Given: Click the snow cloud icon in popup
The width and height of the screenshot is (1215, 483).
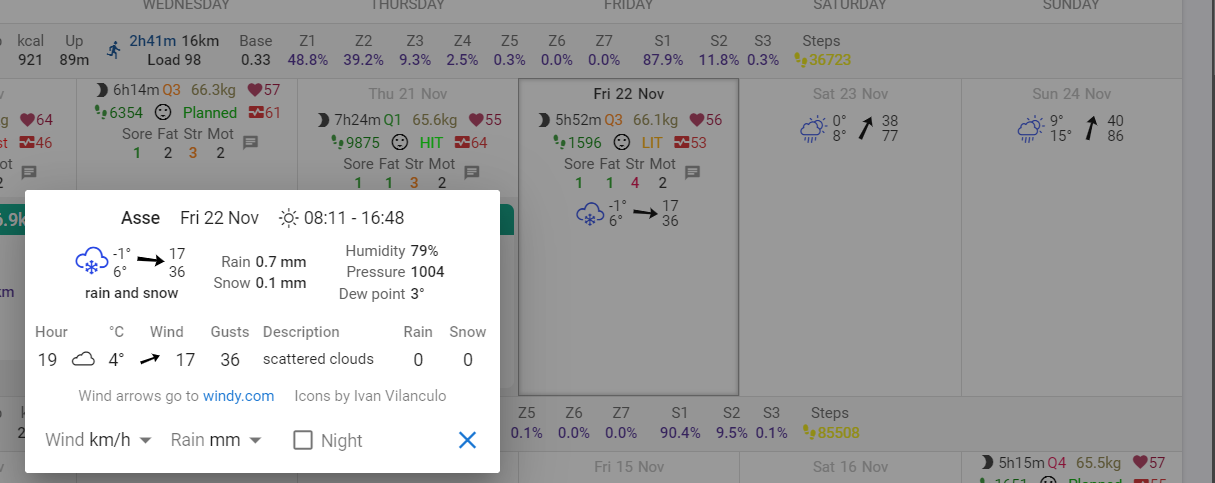Looking at the screenshot, I should (x=91, y=262).
